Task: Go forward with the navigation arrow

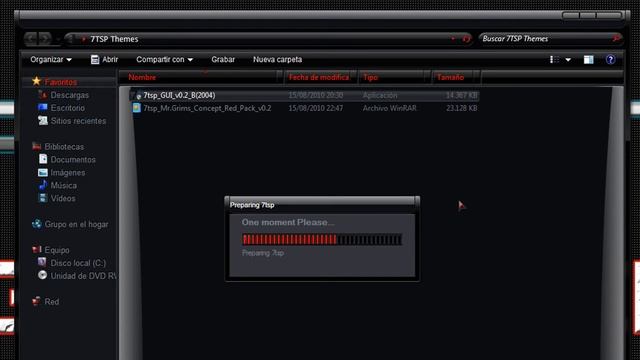Action: pos(45,39)
